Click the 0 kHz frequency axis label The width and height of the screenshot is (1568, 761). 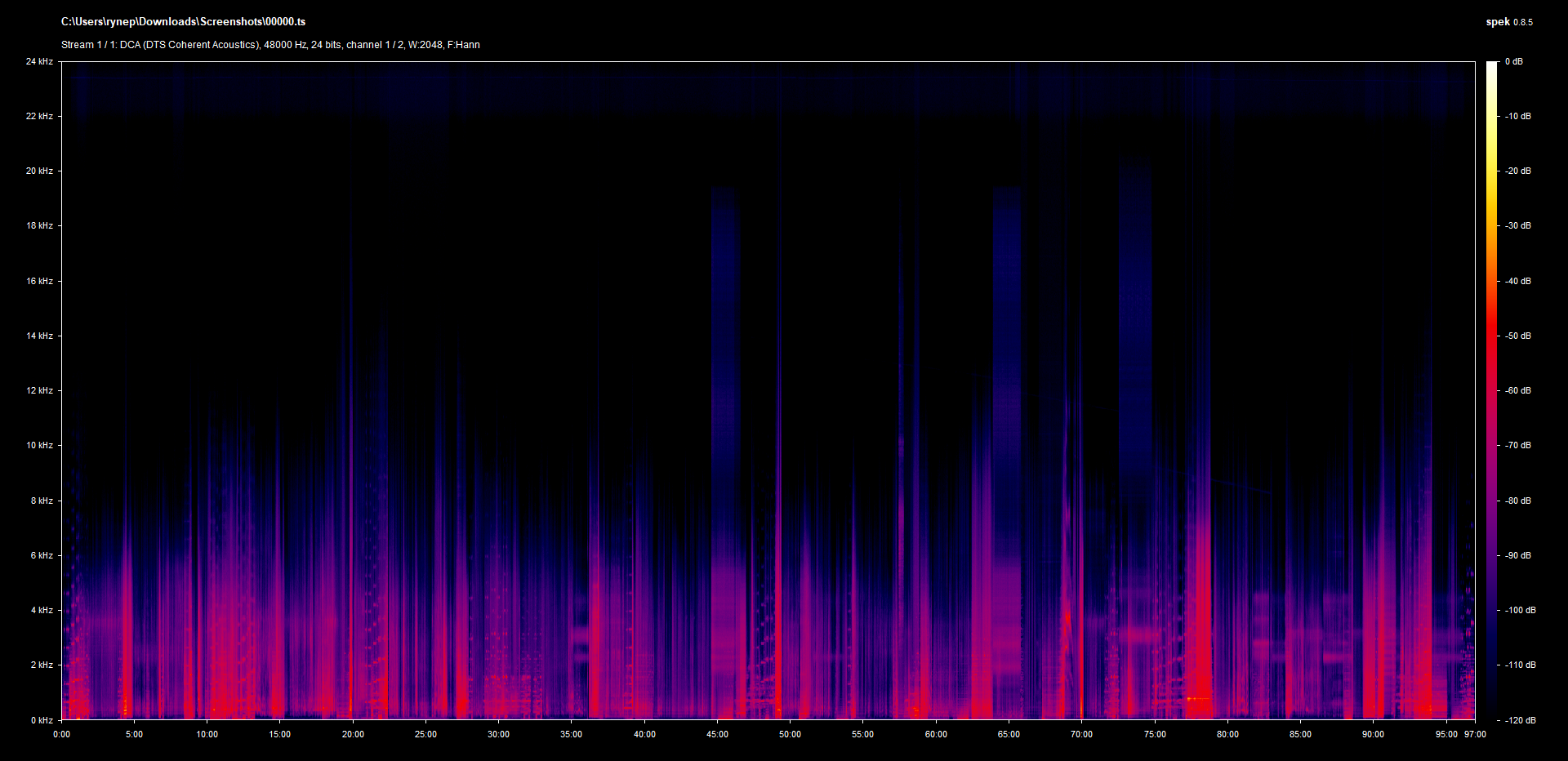pyautogui.click(x=42, y=720)
